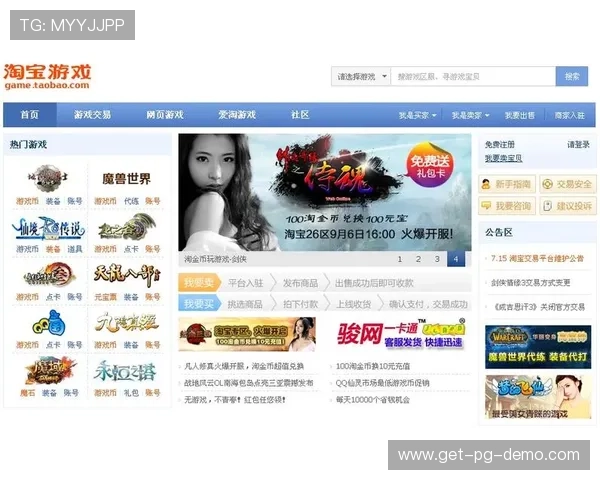The height and width of the screenshot is (480, 600).
Task: Open the 仙境传说 game logo
Action: pyautogui.click(x=49, y=228)
